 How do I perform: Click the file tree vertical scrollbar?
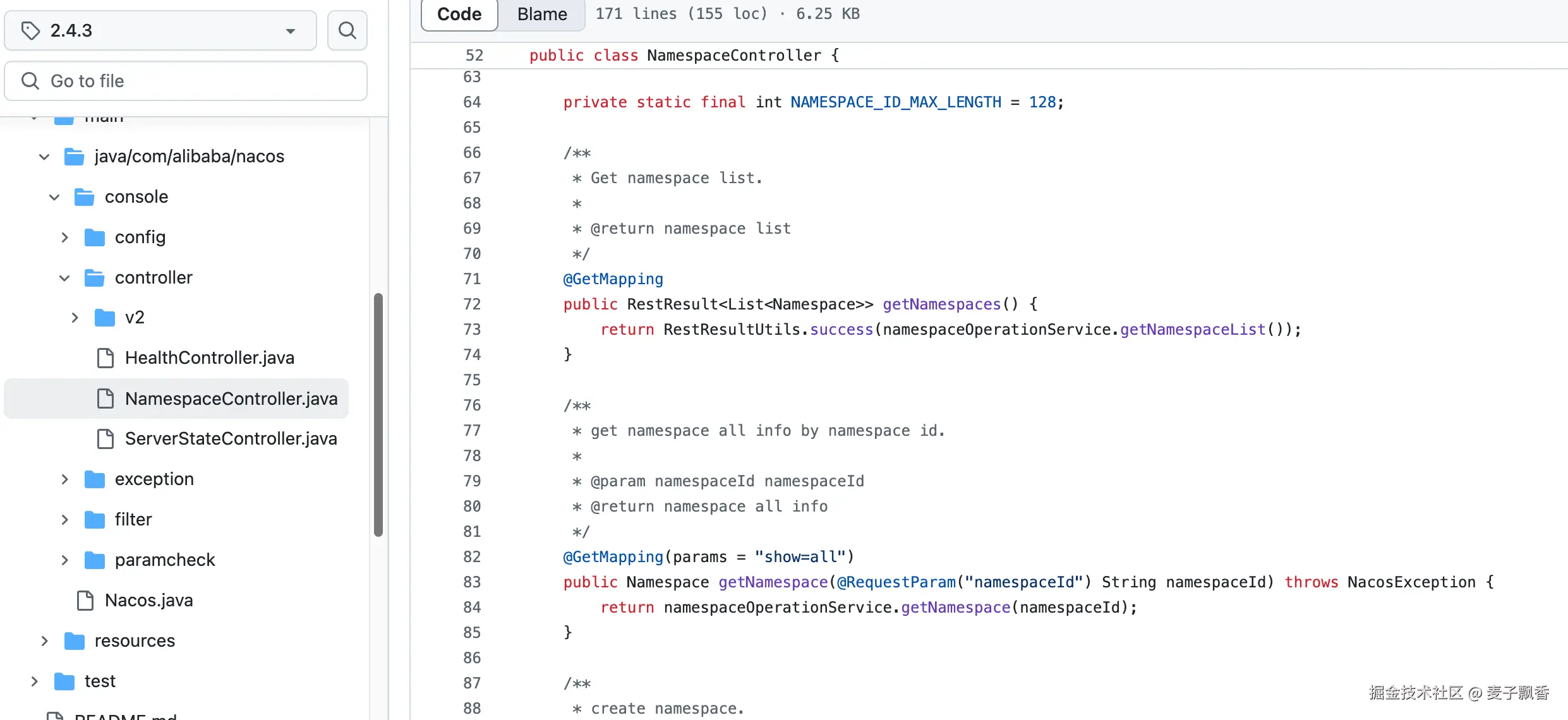pyautogui.click(x=378, y=414)
